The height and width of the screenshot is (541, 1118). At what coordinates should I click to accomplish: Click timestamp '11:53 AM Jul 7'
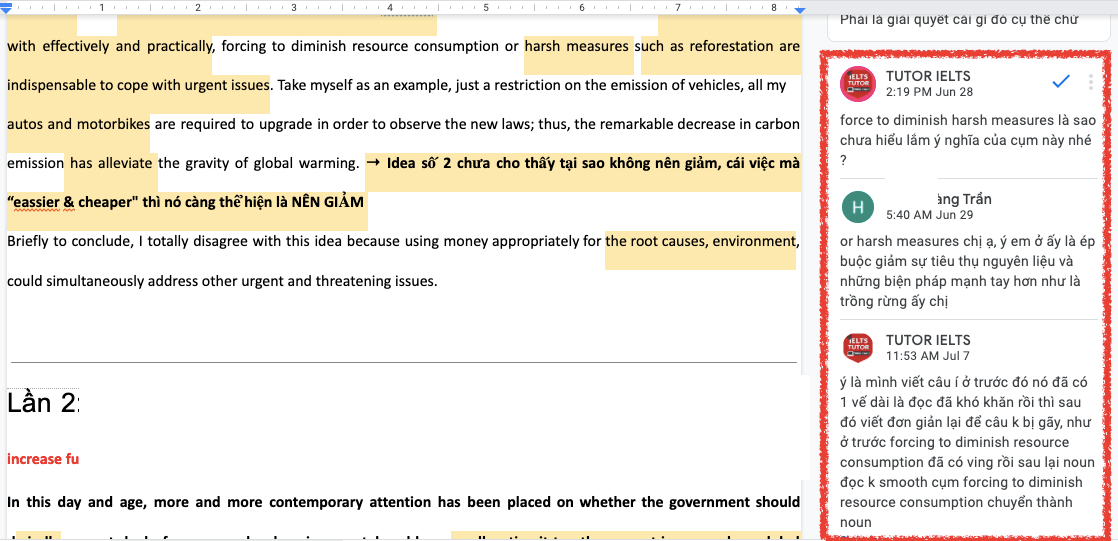coord(928,355)
